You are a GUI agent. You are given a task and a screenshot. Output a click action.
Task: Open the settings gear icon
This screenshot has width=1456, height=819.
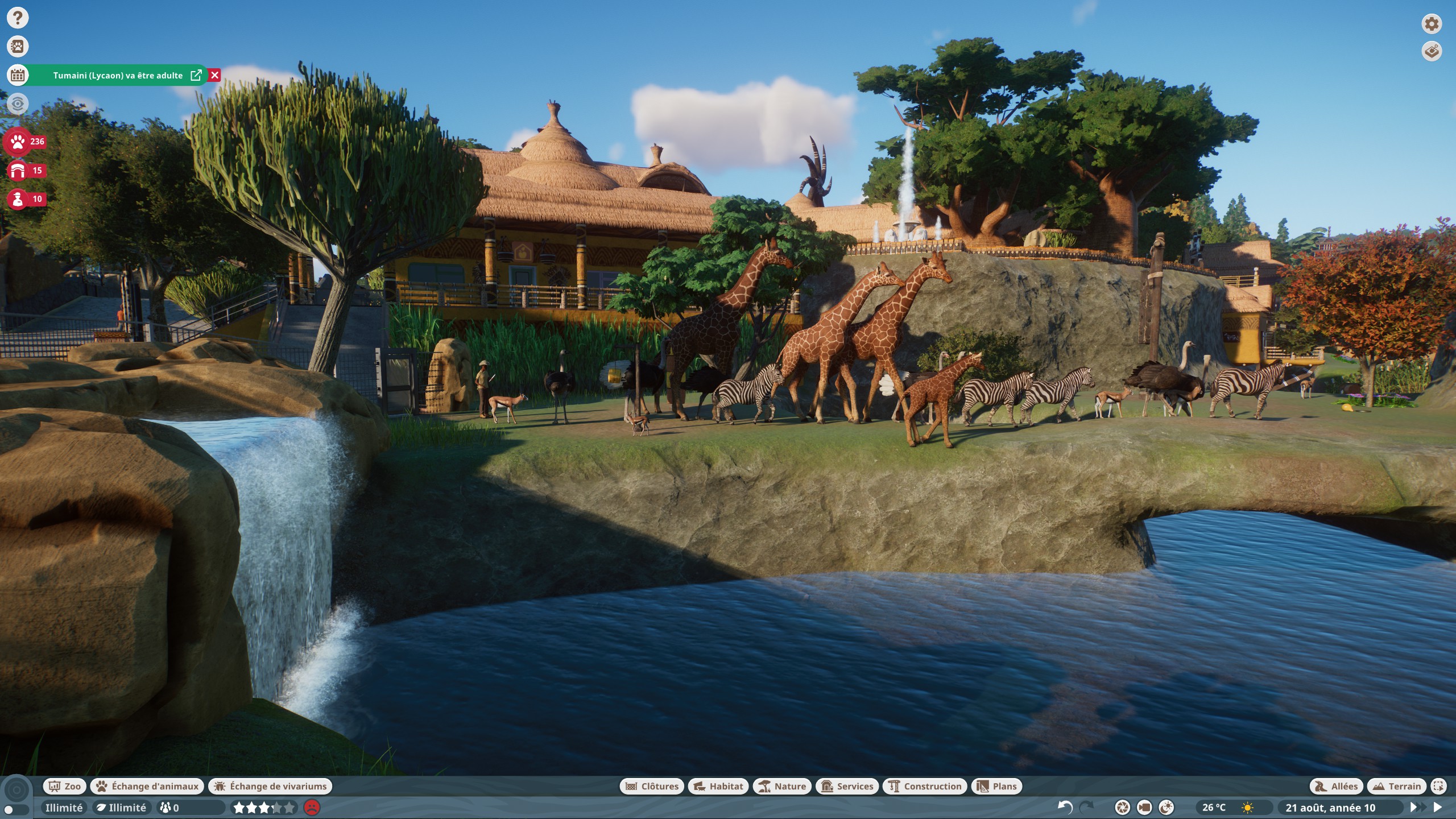[x=1432, y=23]
